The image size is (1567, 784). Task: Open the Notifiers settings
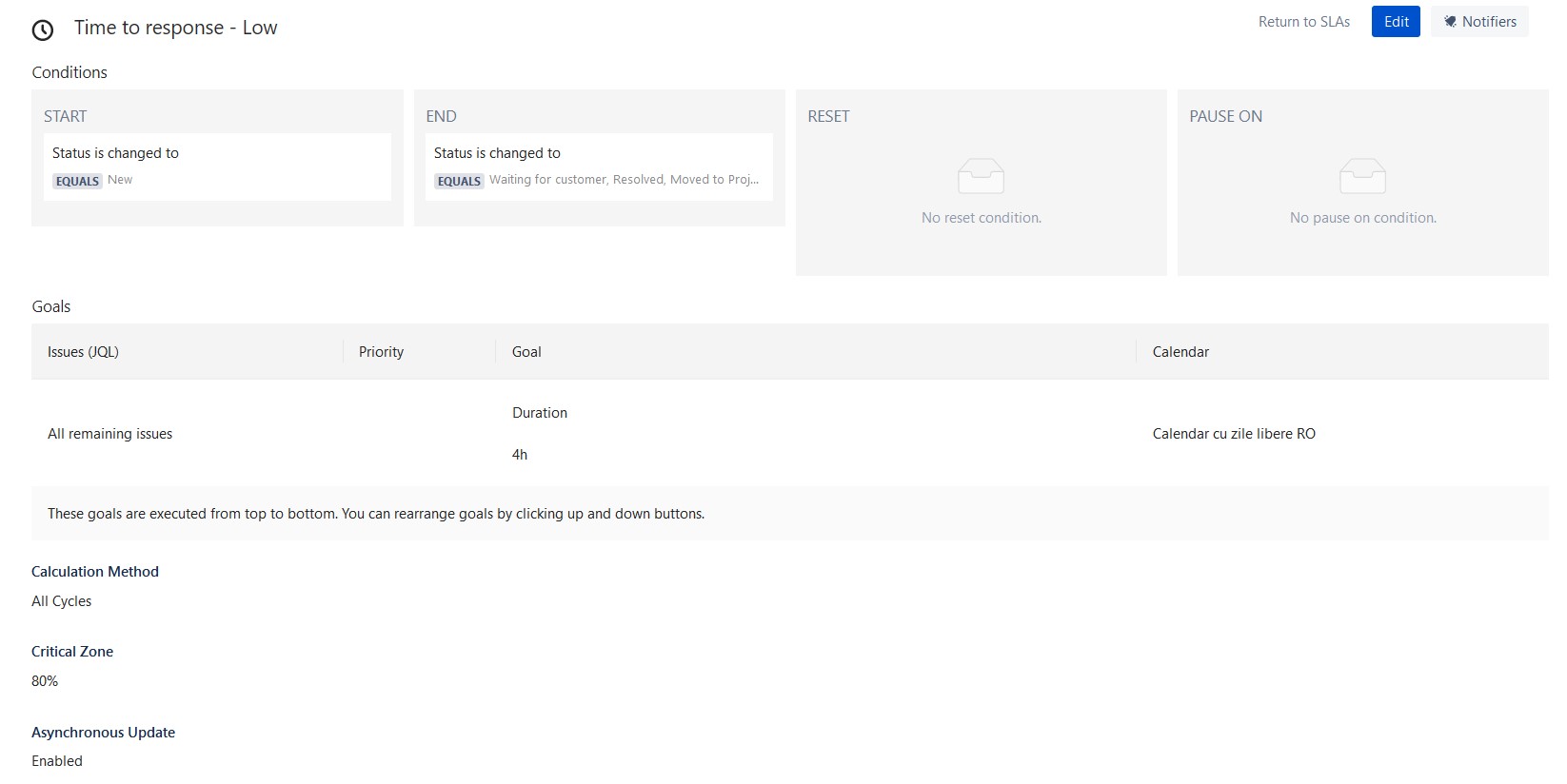(1479, 21)
